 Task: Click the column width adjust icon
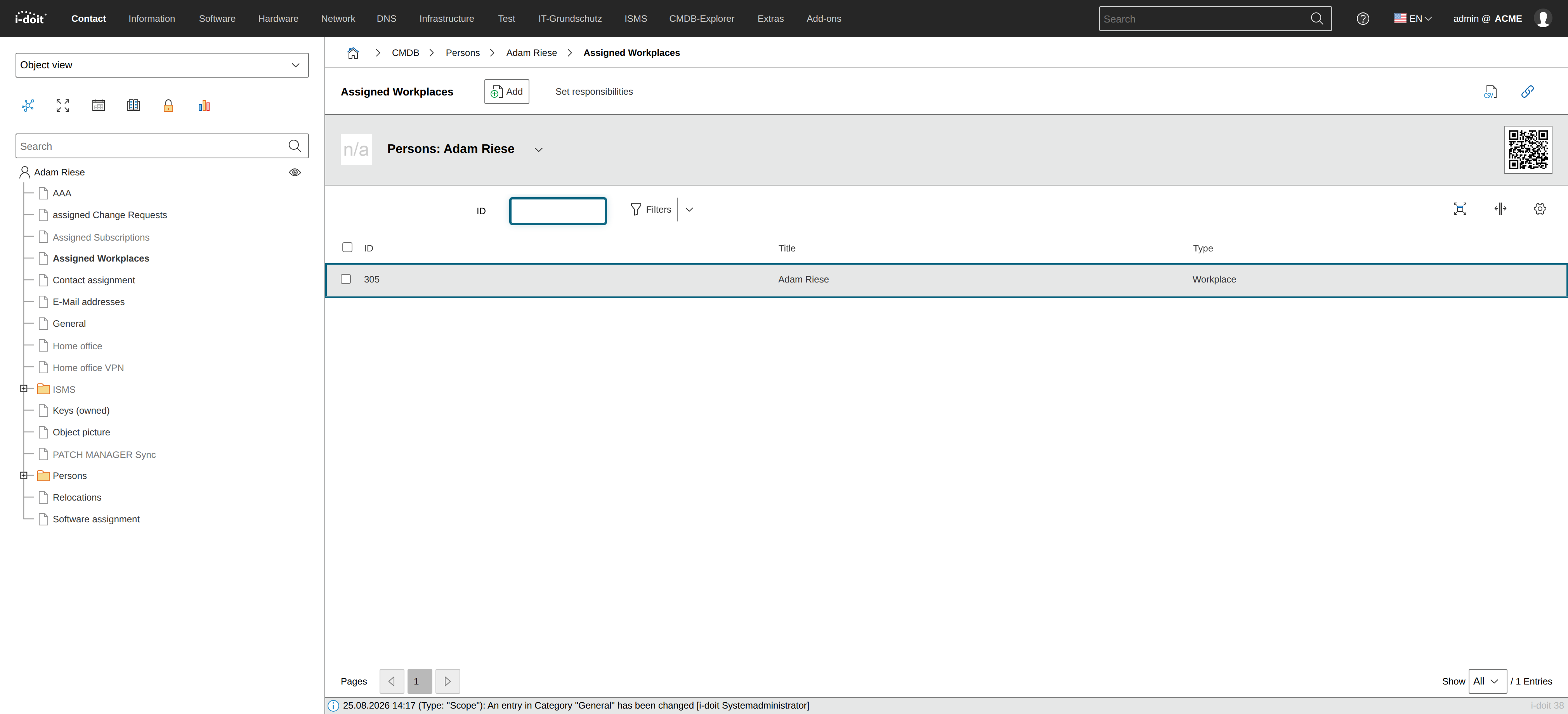click(1500, 209)
